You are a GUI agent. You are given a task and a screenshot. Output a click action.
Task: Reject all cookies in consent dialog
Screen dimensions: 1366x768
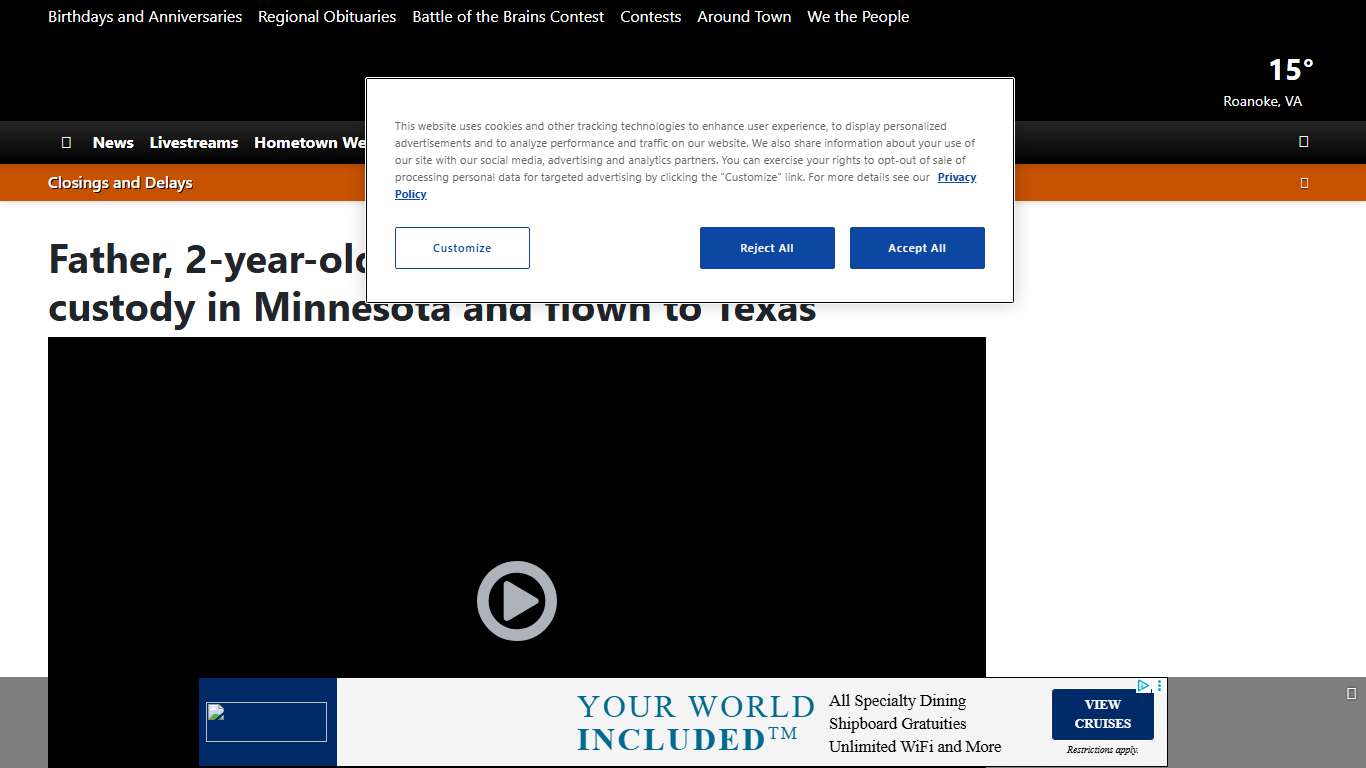[x=766, y=248]
